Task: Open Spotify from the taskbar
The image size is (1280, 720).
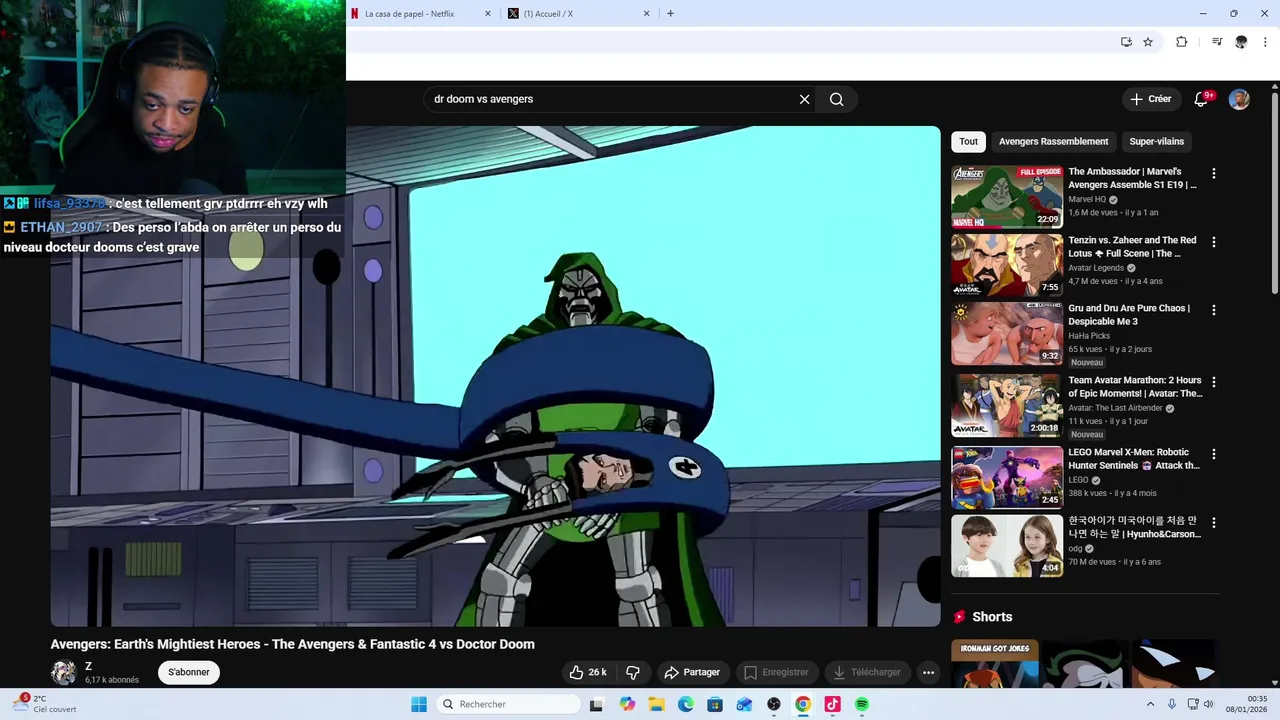Action: pyautogui.click(x=861, y=704)
